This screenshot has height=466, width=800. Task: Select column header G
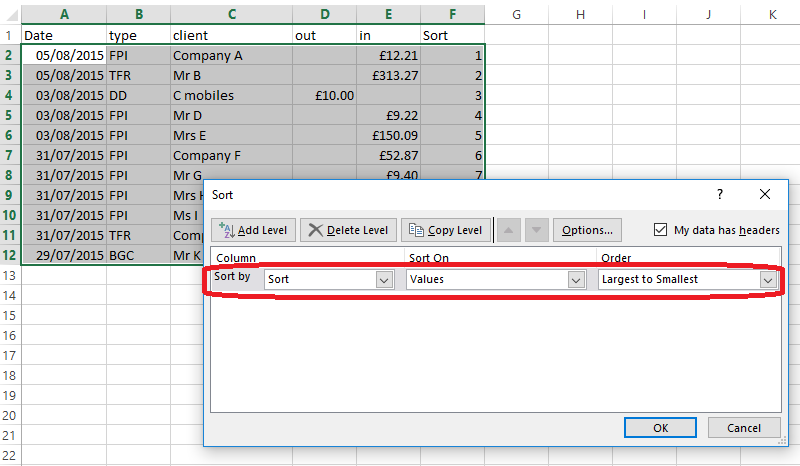point(516,14)
